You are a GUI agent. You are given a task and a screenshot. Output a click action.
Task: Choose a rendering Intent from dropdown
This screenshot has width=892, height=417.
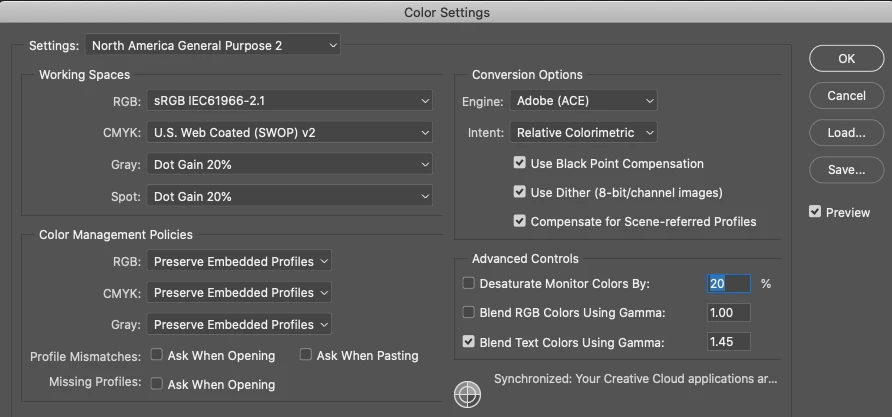584,132
